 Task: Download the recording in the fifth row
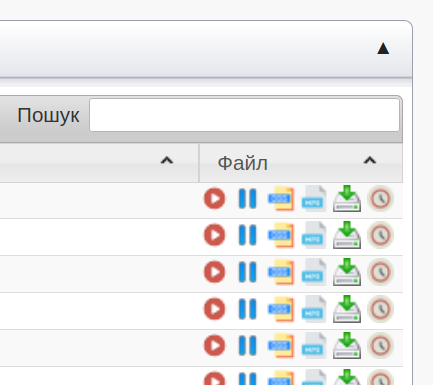point(347,346)
